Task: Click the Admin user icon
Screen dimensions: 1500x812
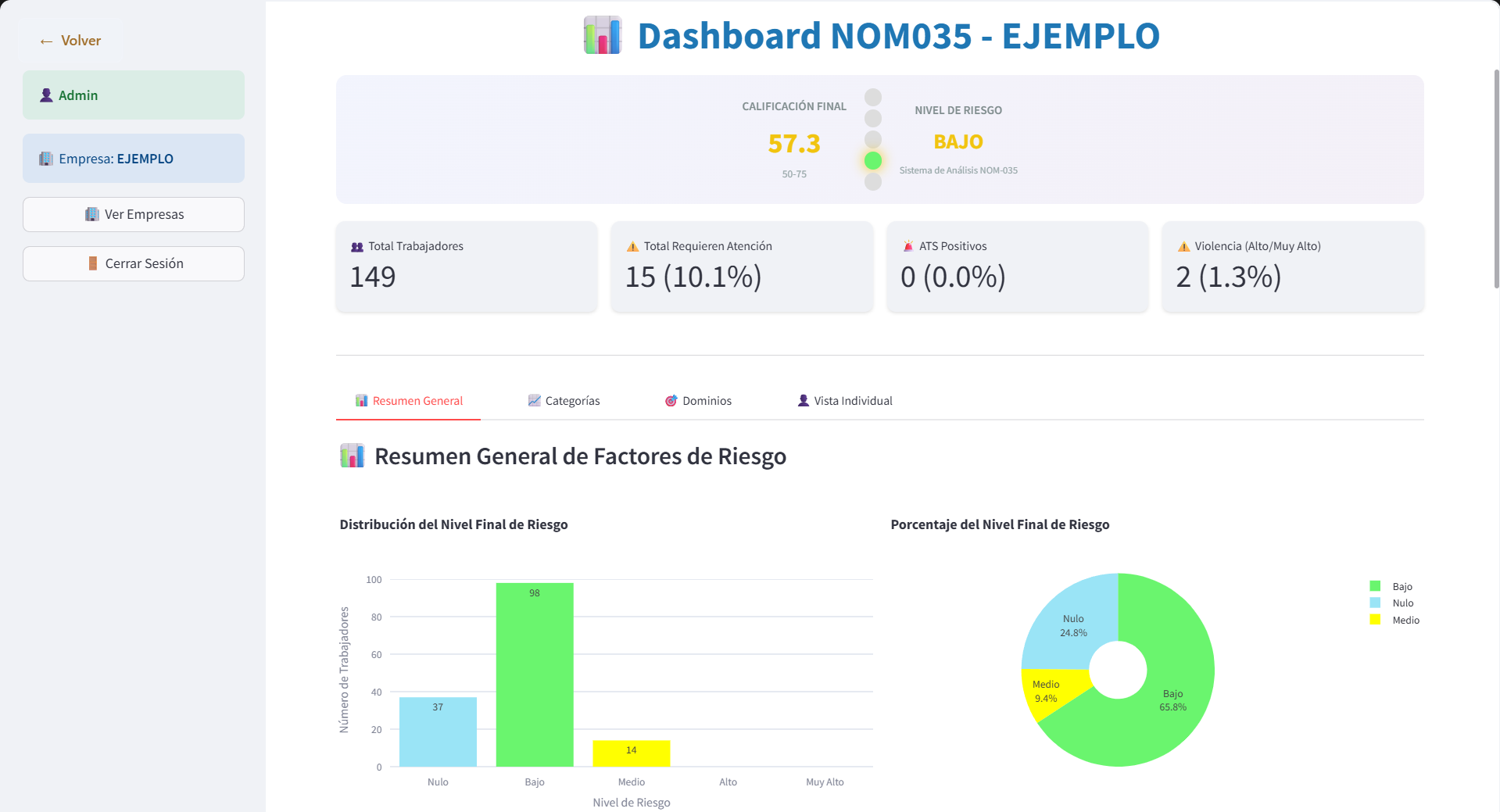Action: (46, 95)
